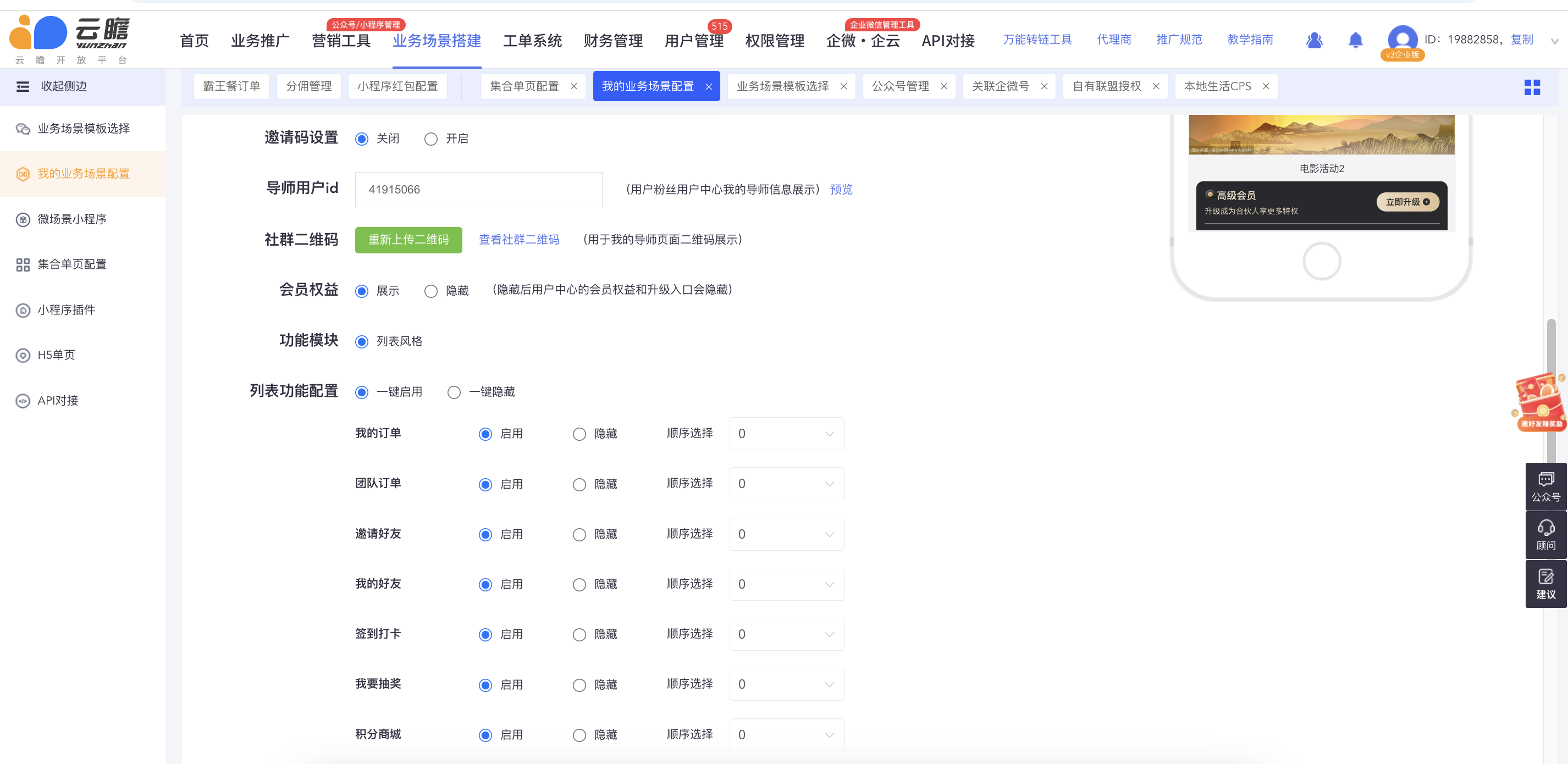This screenshot has height=764, width=1568.
Task: Click the grid view icon at top right
Action: (x=1532, y=87)
